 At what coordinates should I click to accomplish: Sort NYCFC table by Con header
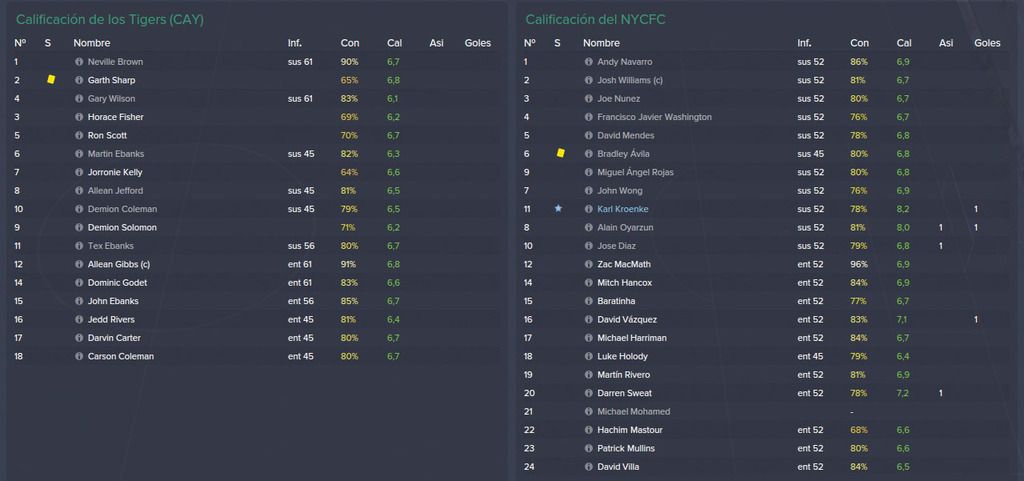pyautogui.click(x=859, y=43)
